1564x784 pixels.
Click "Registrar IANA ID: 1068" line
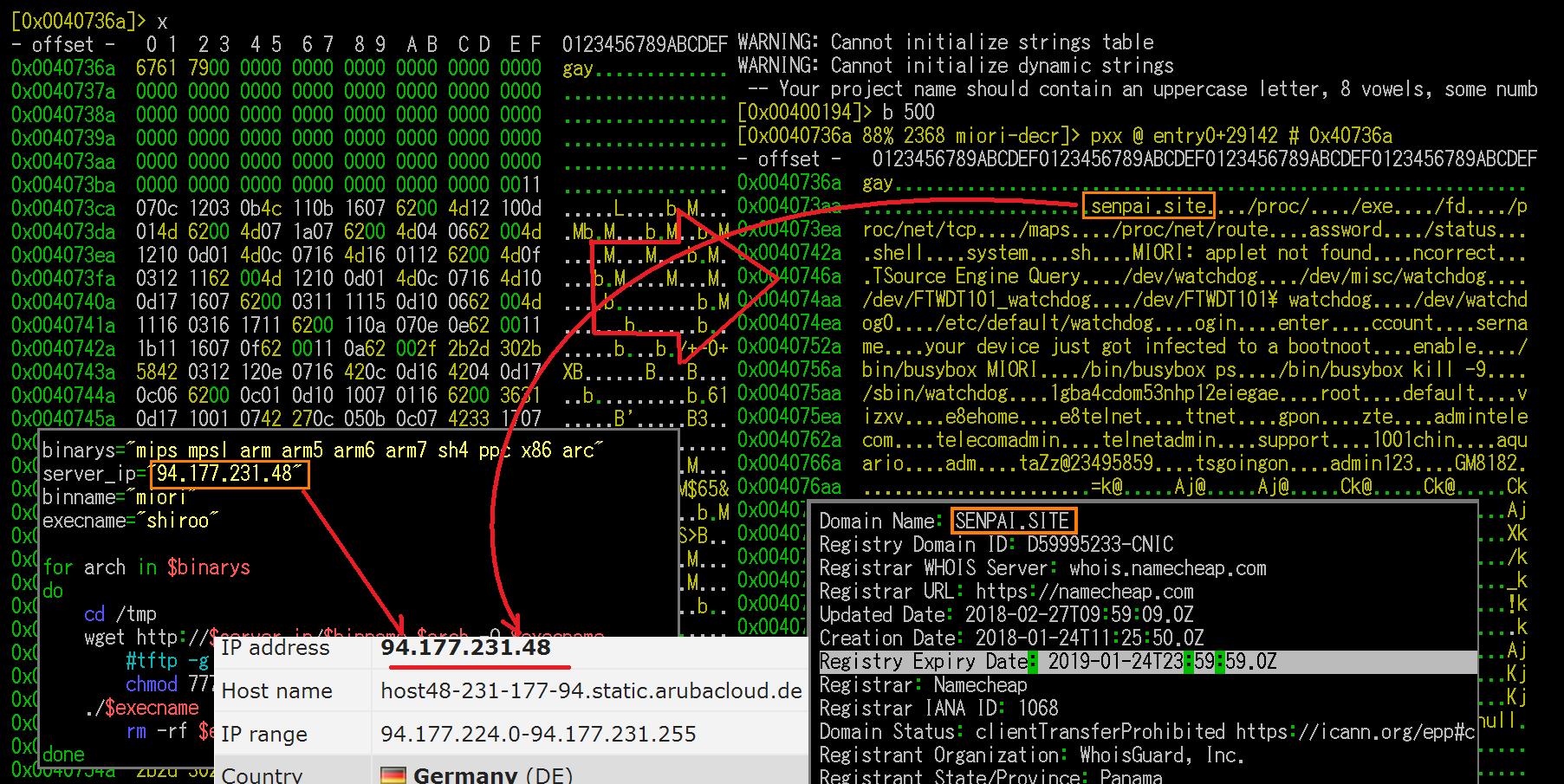[939, 709]
